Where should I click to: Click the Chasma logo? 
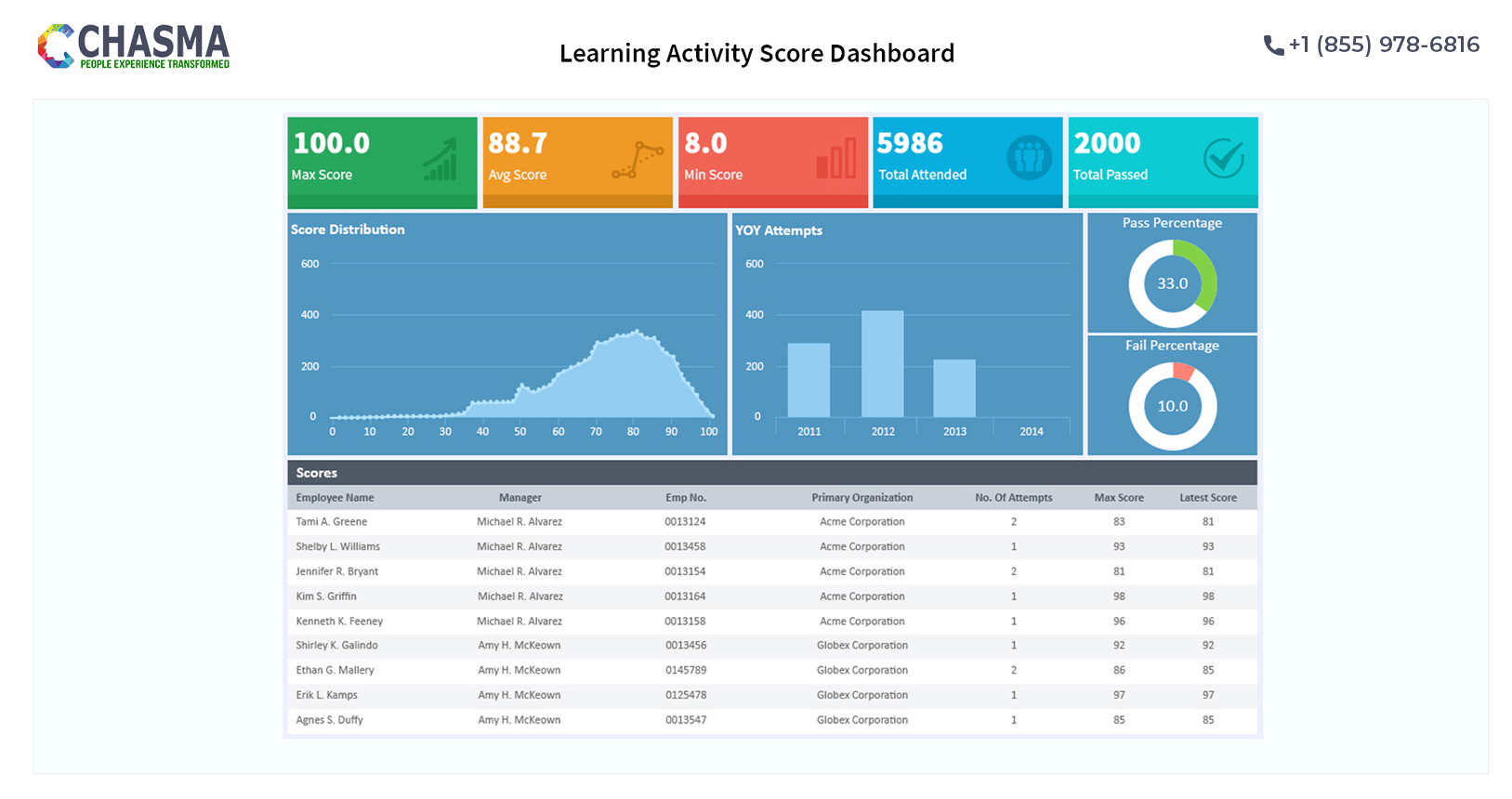tap(134, 46)
